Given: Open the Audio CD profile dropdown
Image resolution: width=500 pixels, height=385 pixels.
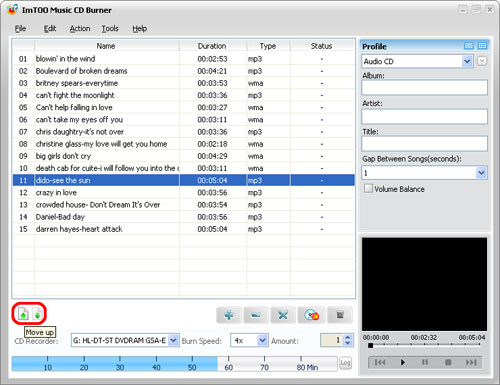Looking at the screenshot, I should 467,61.
